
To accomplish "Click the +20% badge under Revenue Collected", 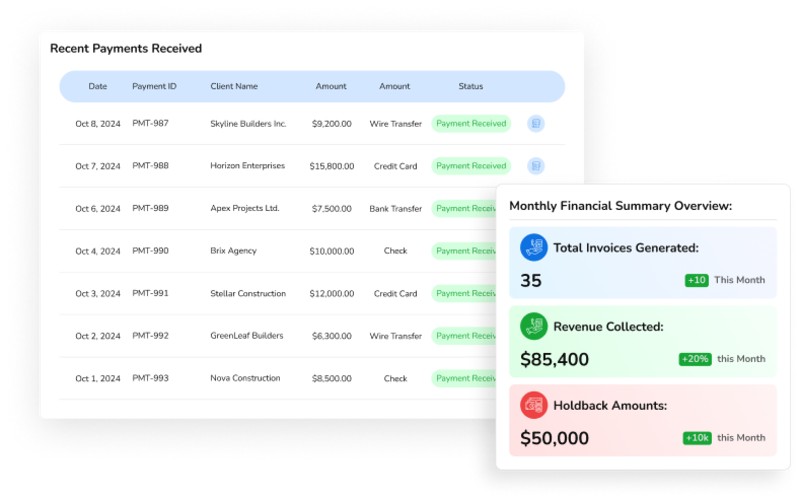I will 695,359.
